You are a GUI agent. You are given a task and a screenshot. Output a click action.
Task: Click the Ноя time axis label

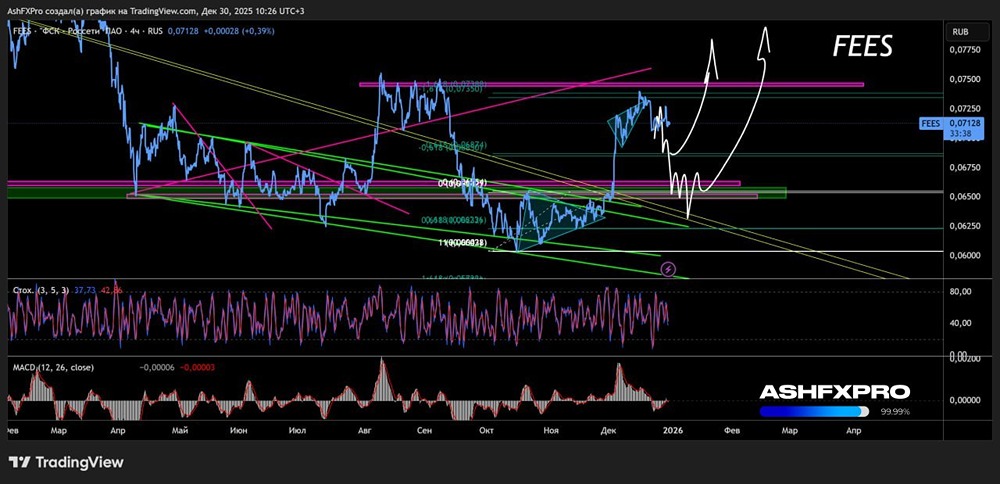click(x=551, y=431)
